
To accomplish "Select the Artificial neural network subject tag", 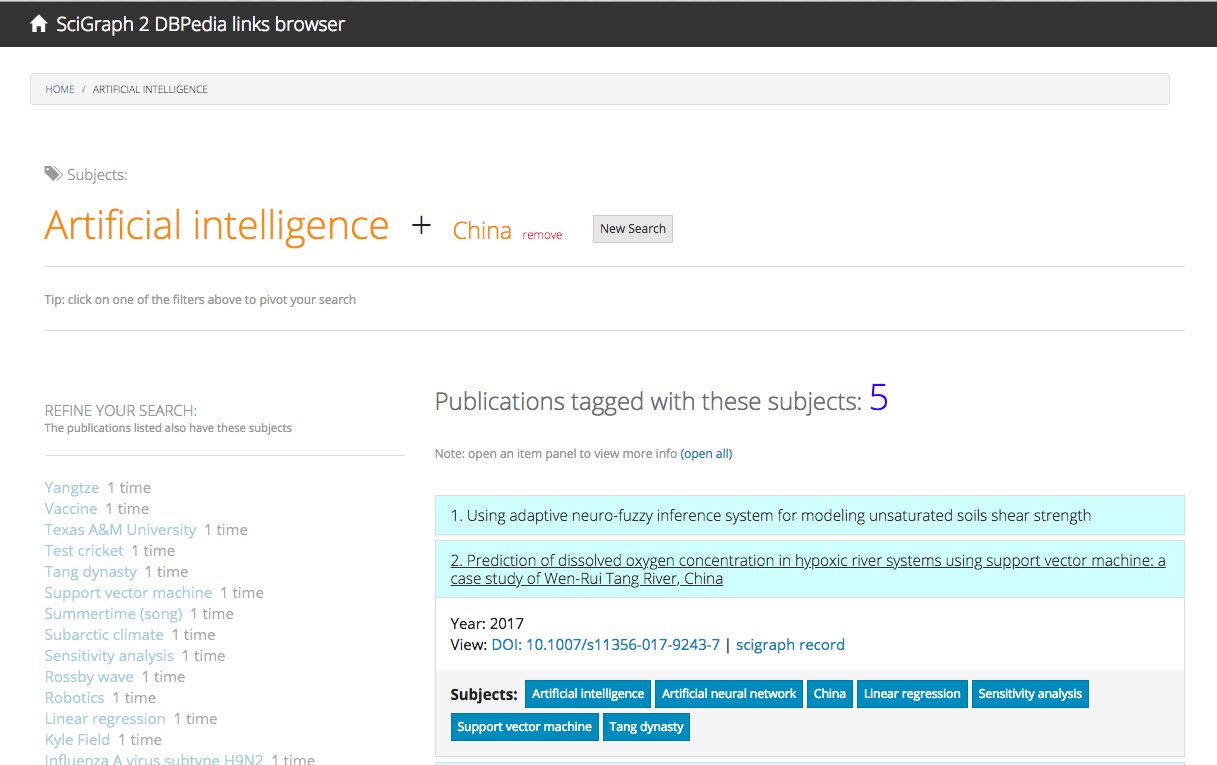I will 729,694.
